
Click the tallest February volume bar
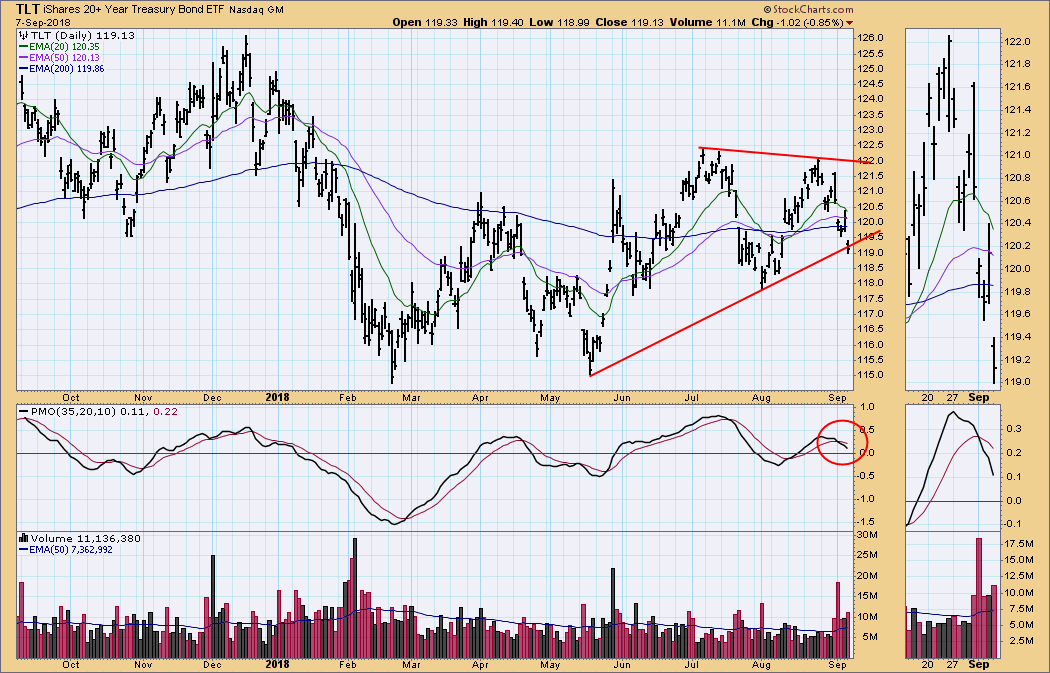[x=354, y=597]
